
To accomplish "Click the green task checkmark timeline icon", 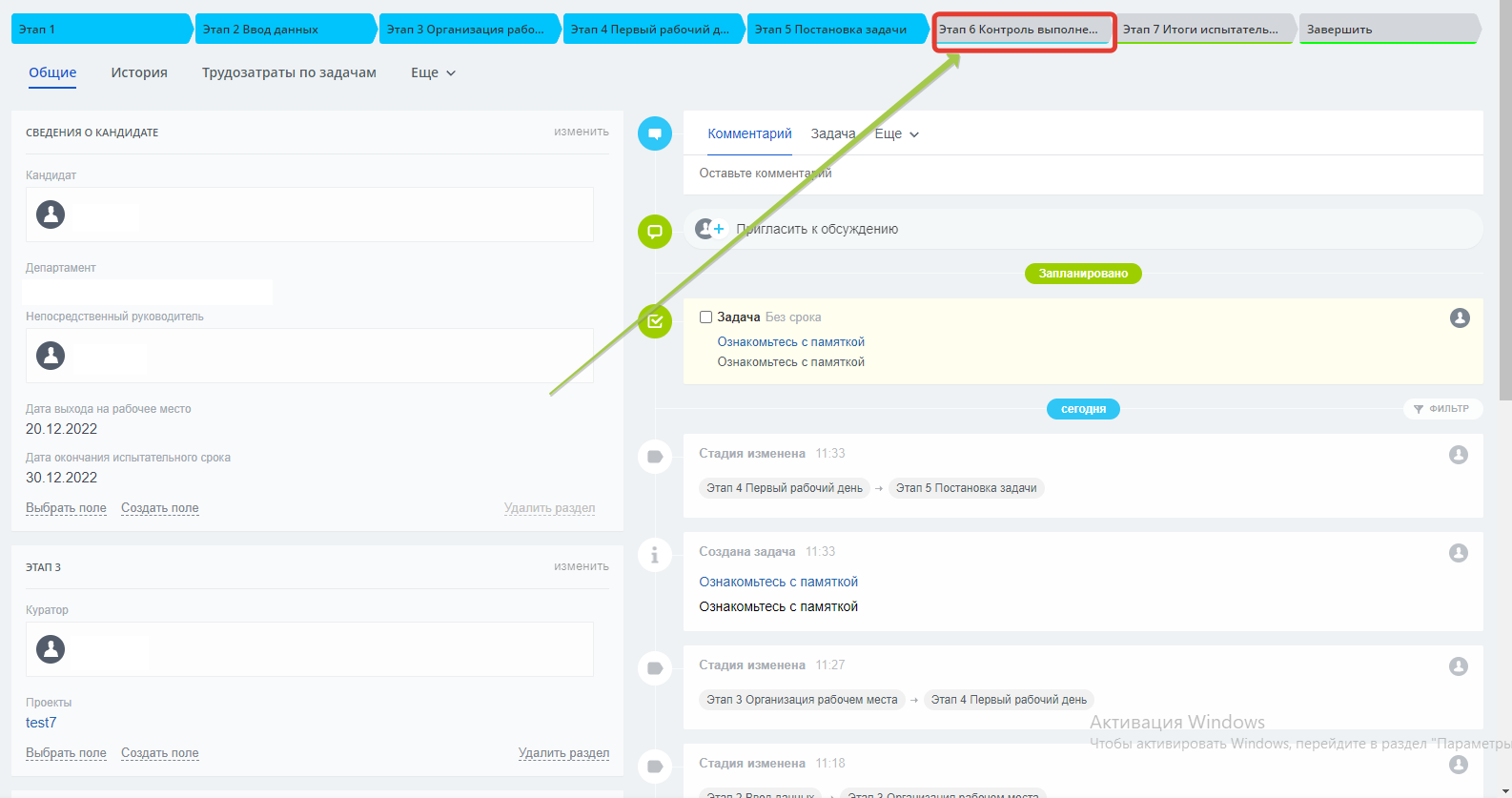I will (655, 321).
